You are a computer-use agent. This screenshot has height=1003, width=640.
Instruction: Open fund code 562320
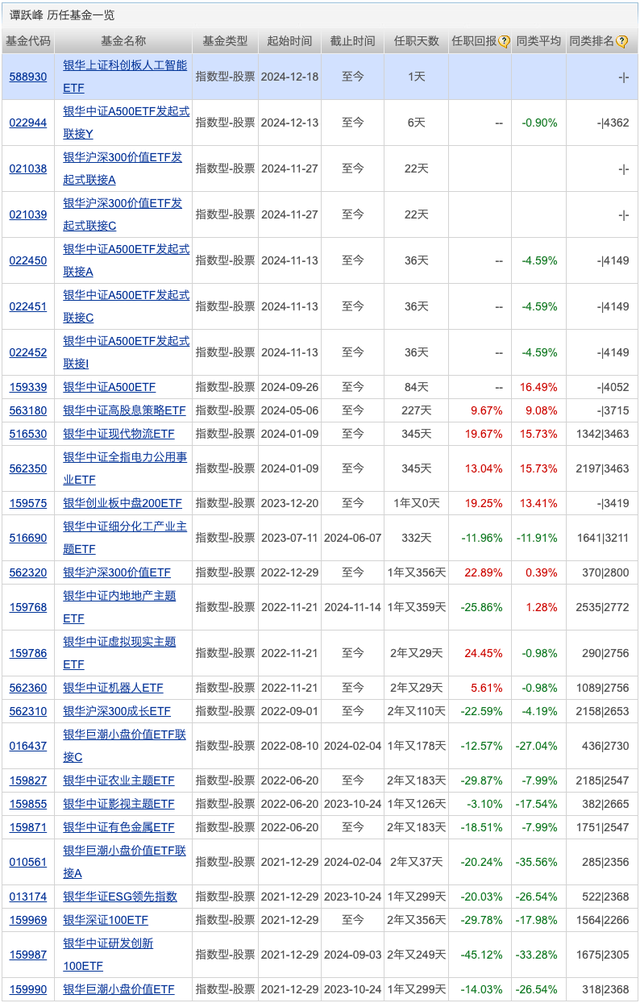click(28, 573)
